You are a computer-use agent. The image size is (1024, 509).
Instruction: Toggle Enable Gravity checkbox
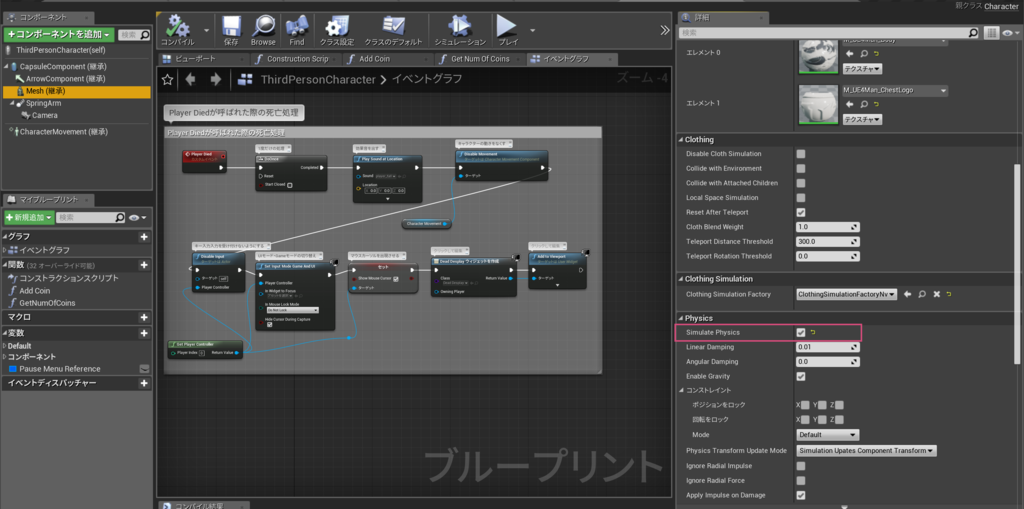tap(801, 376)
